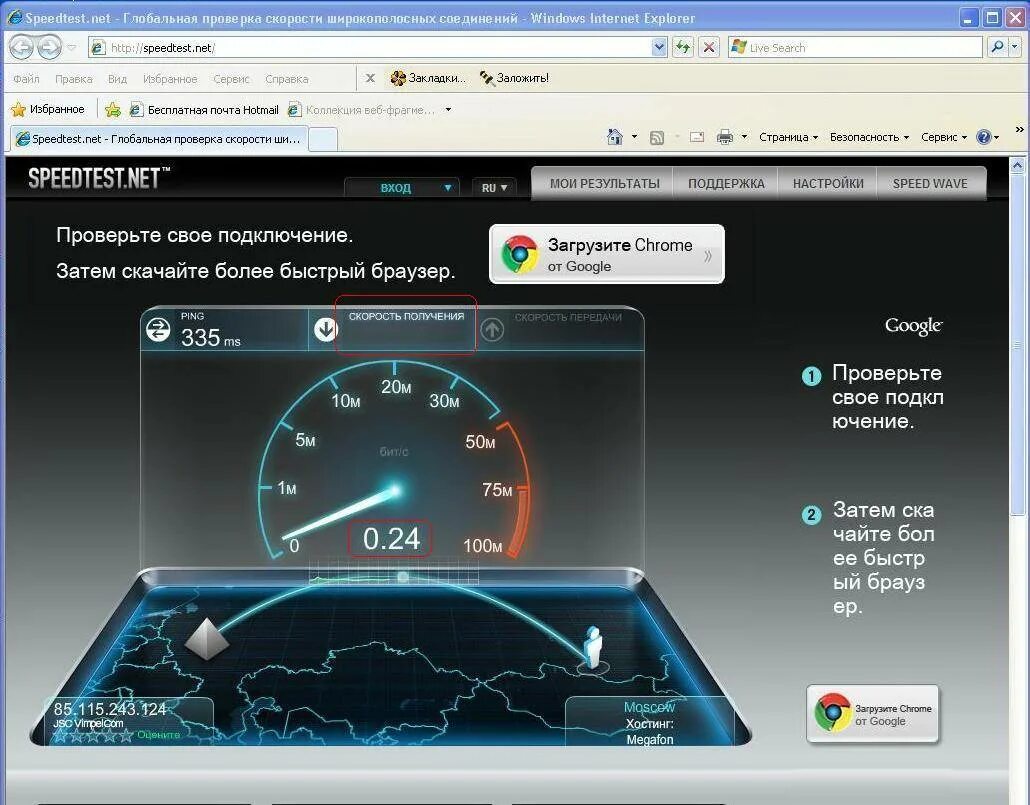Open the Страница command menu
The width and height of the screenshot is (1030, 805).
coord(788,137)
